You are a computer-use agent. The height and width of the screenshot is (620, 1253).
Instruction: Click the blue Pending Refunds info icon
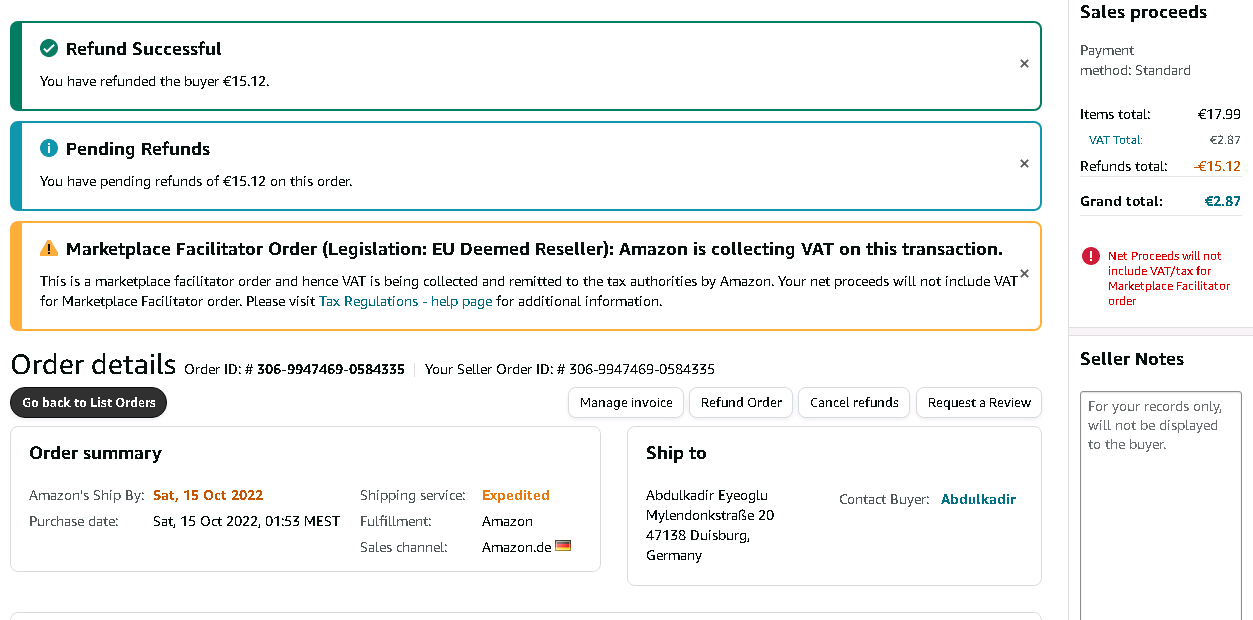coord(49,148)
